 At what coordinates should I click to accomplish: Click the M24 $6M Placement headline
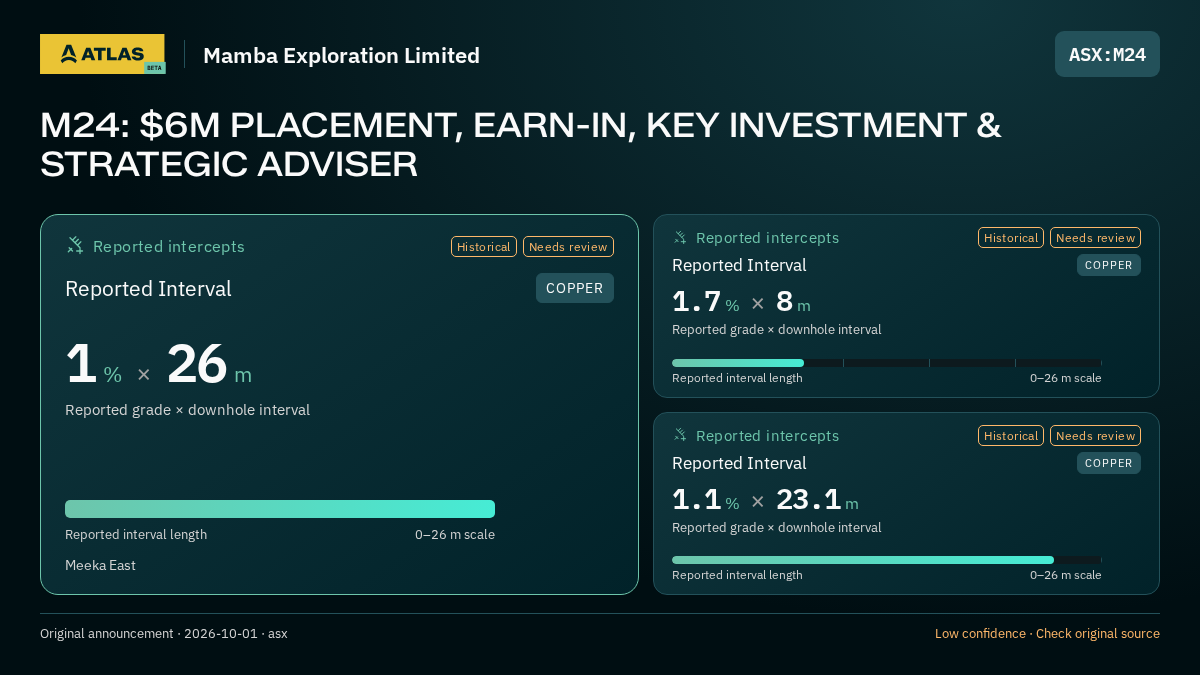tap(521, 144)
